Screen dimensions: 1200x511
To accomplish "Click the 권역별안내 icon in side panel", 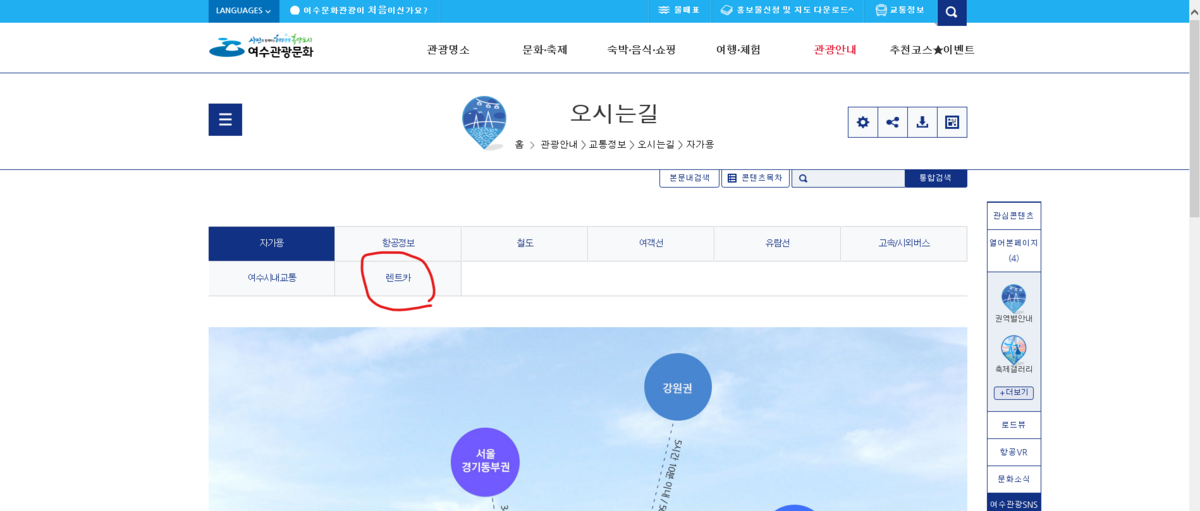I will pyautogui.click(x=1013, y=304).
